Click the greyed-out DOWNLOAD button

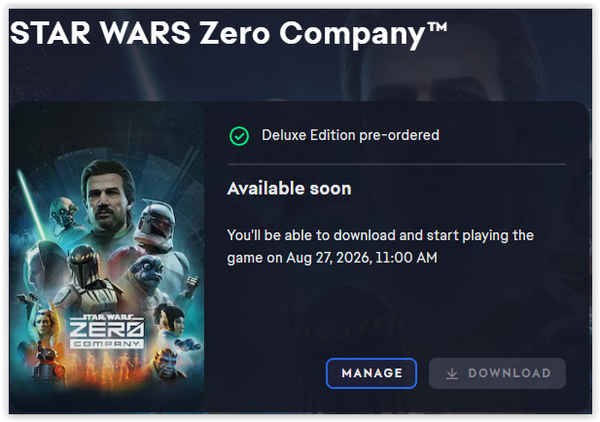(x=497, y=373)
